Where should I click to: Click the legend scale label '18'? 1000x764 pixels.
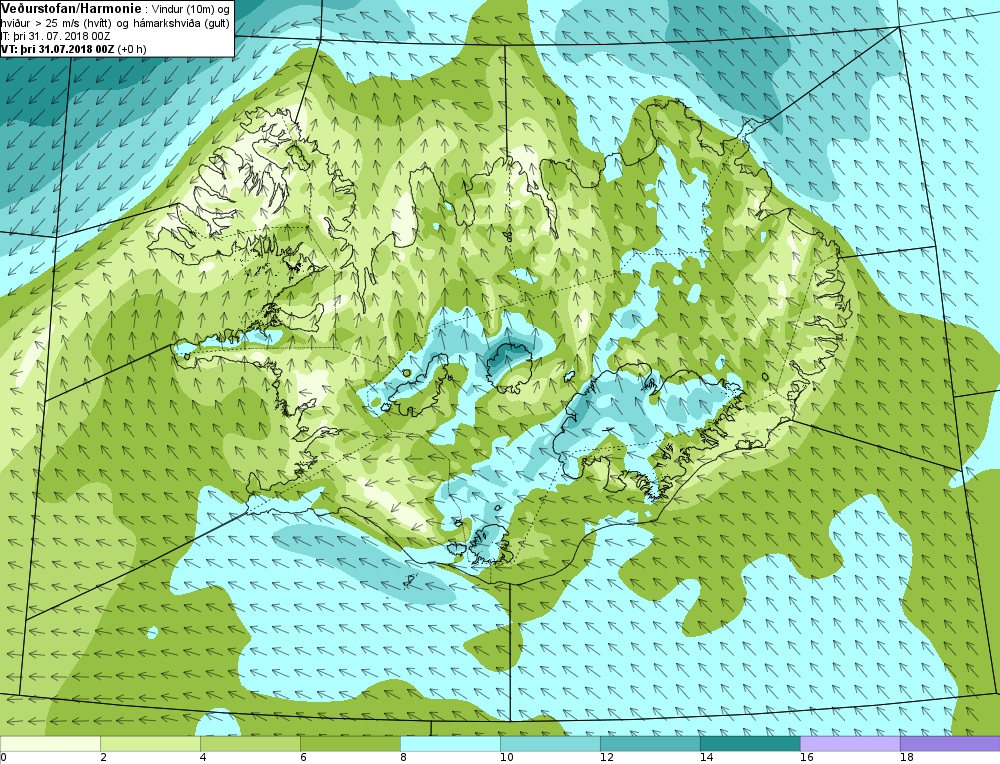[907, 758]
